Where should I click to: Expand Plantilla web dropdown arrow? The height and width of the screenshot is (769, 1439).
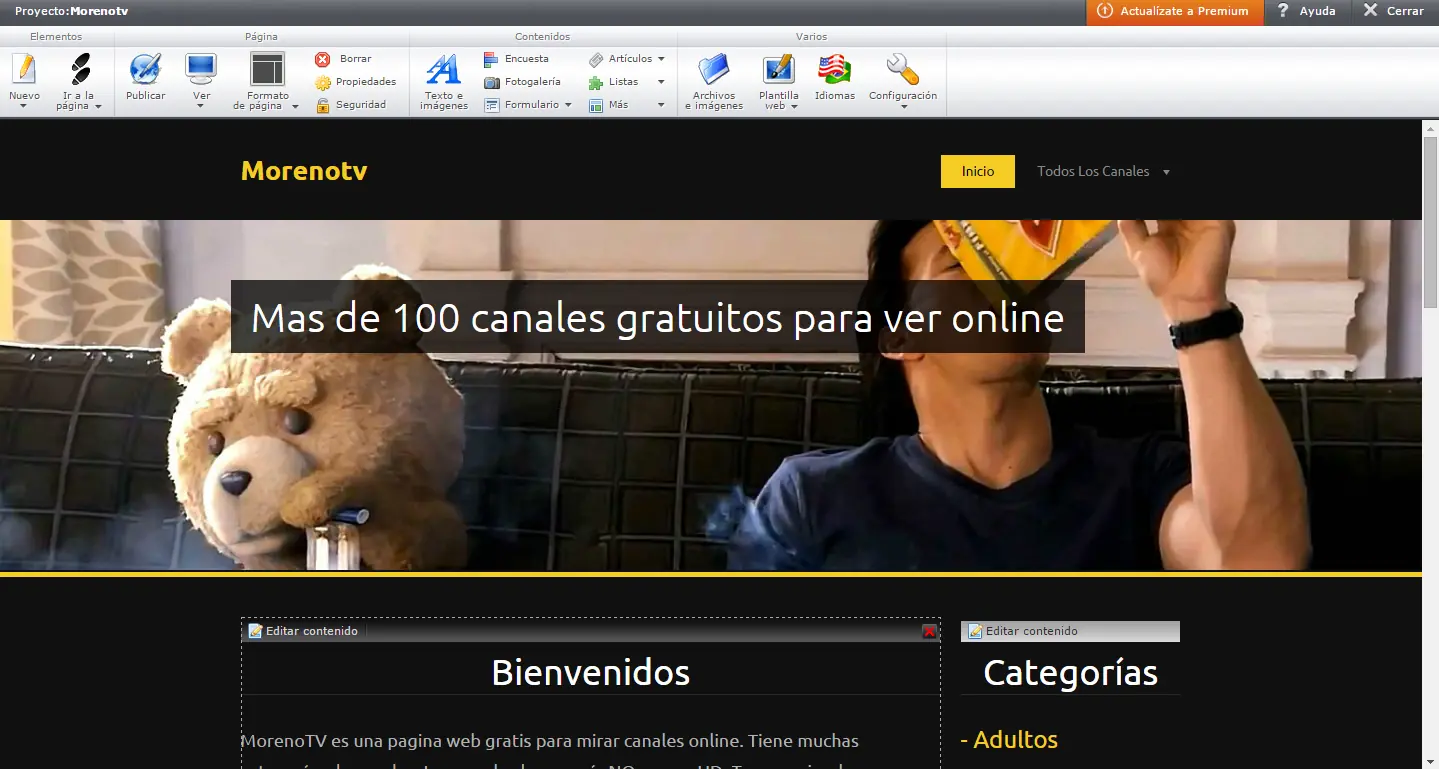point(794,107)
